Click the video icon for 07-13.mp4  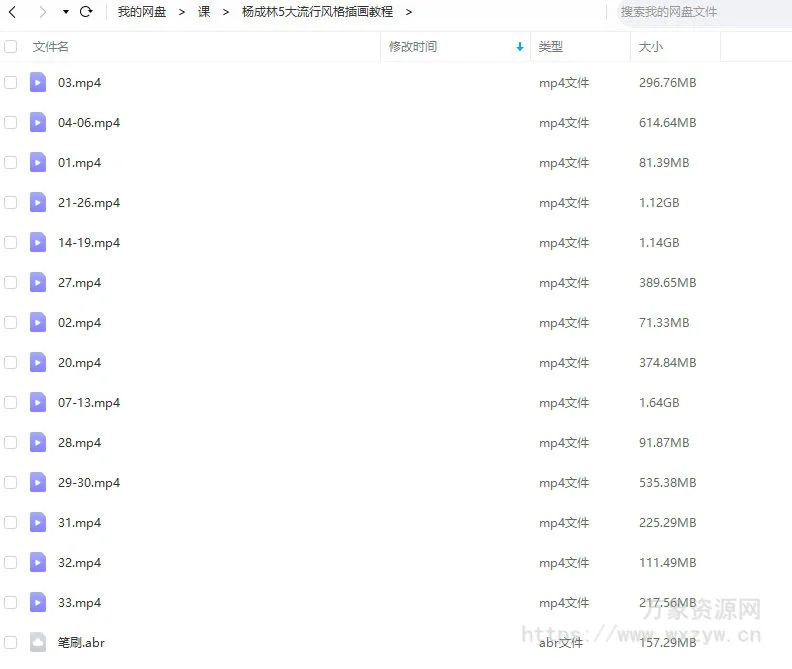(x=38, y=403)
